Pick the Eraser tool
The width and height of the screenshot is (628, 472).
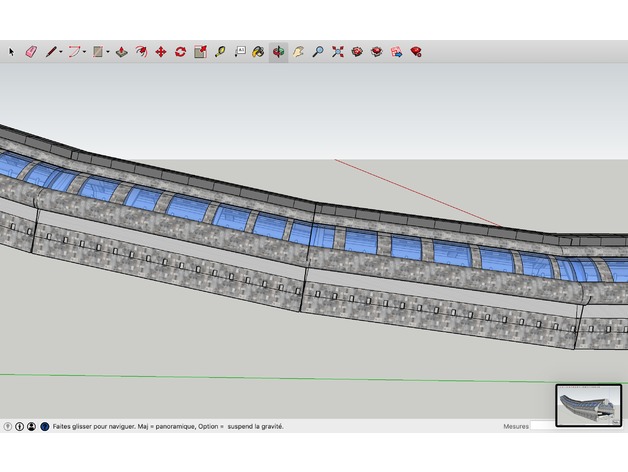click(30, 51)
